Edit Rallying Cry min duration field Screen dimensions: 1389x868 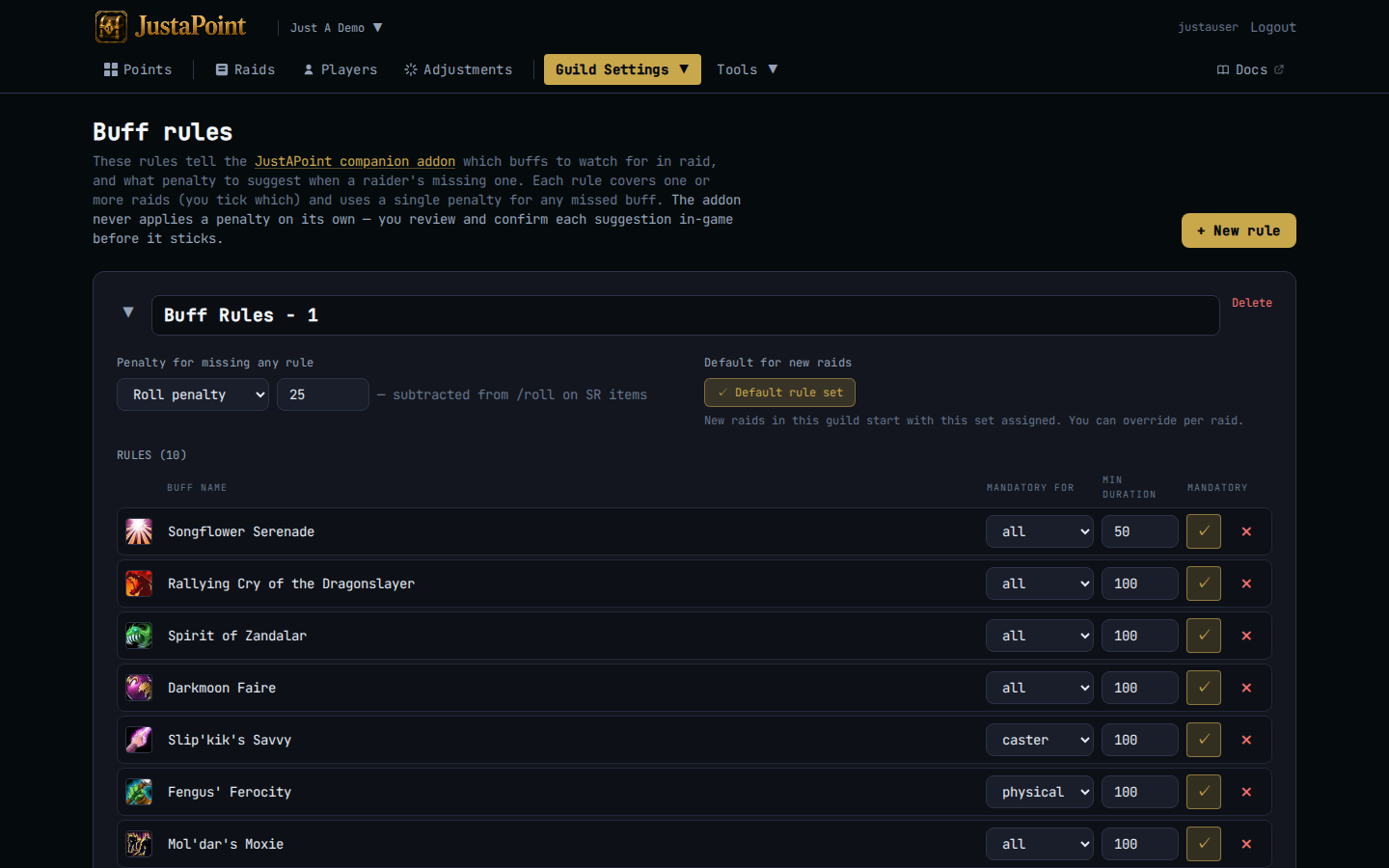[1140, 583]
